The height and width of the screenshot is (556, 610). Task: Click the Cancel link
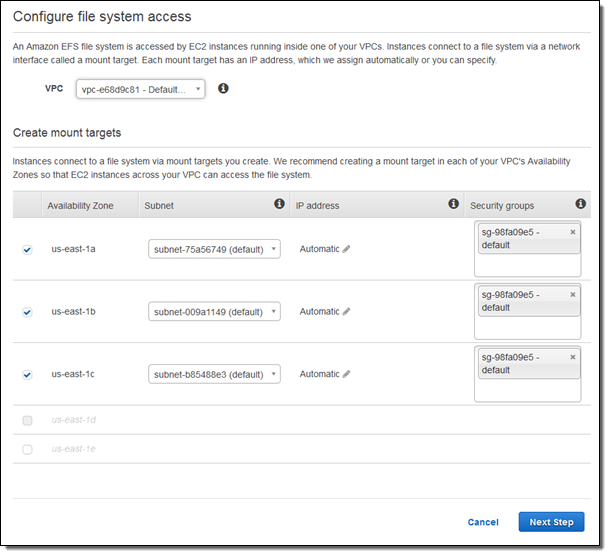pyautogui.click(x=482, y=522)
